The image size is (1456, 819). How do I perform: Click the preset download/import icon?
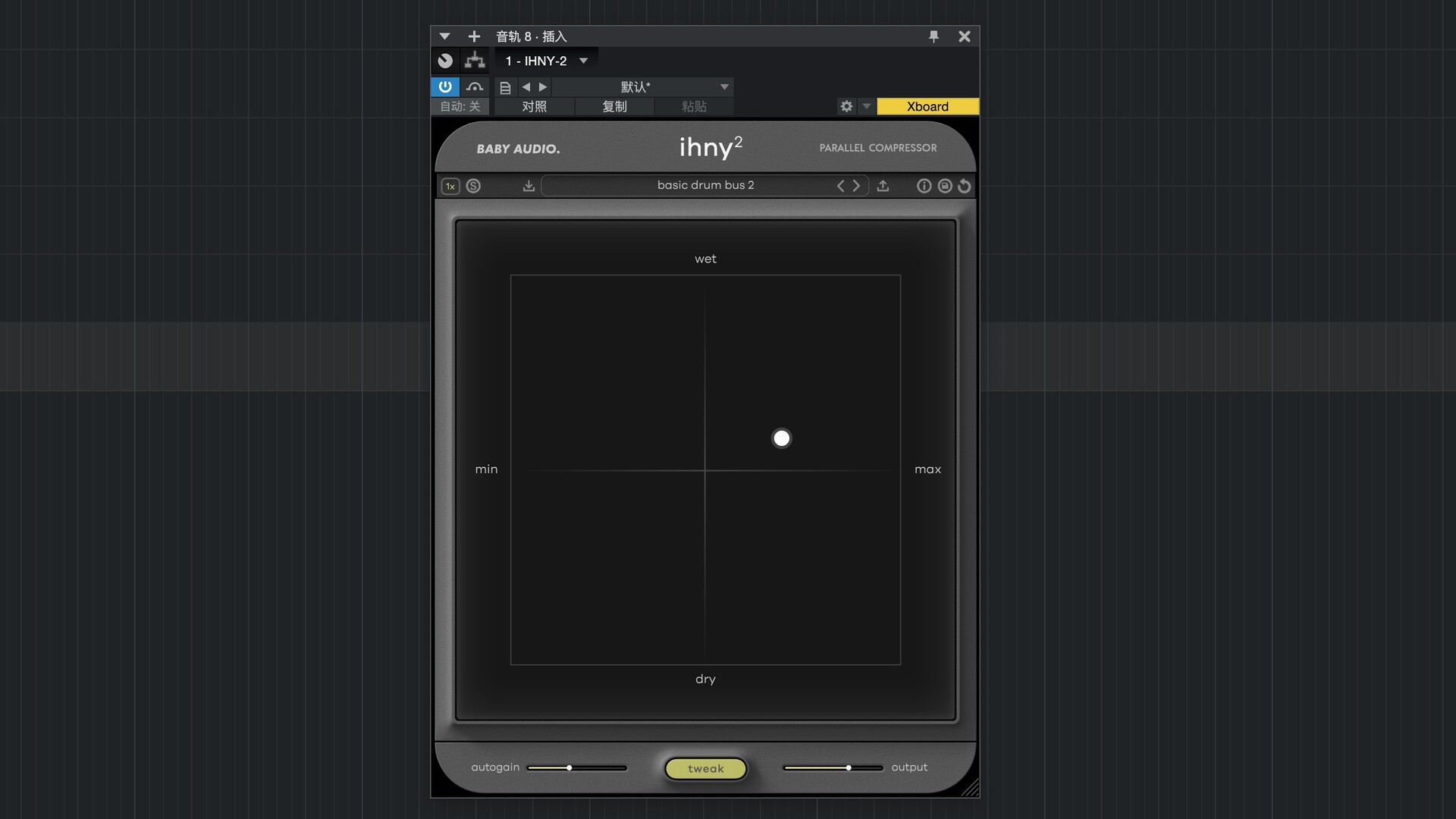(529, 186)
